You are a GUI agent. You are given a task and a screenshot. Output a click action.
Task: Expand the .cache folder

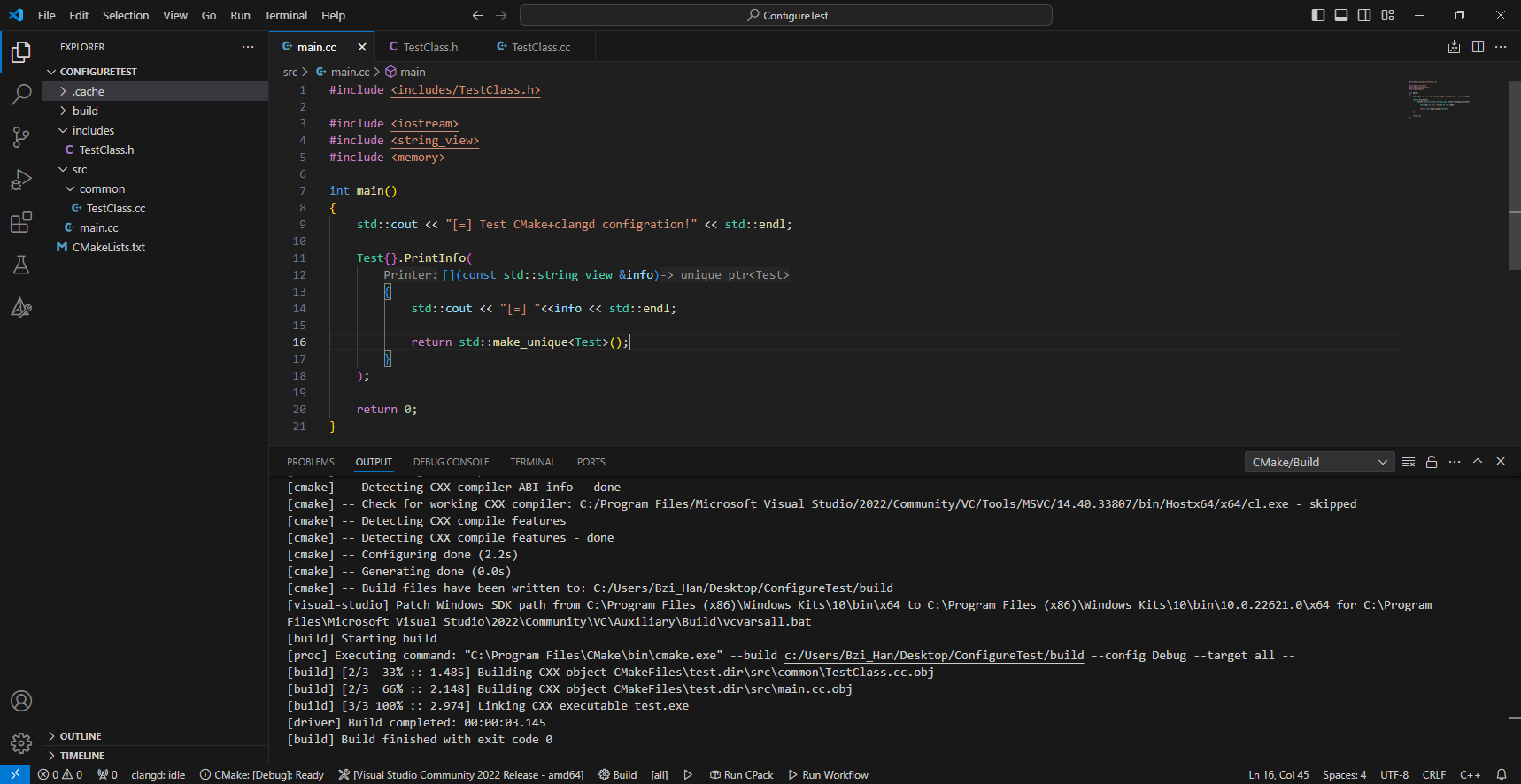[156, 91]
